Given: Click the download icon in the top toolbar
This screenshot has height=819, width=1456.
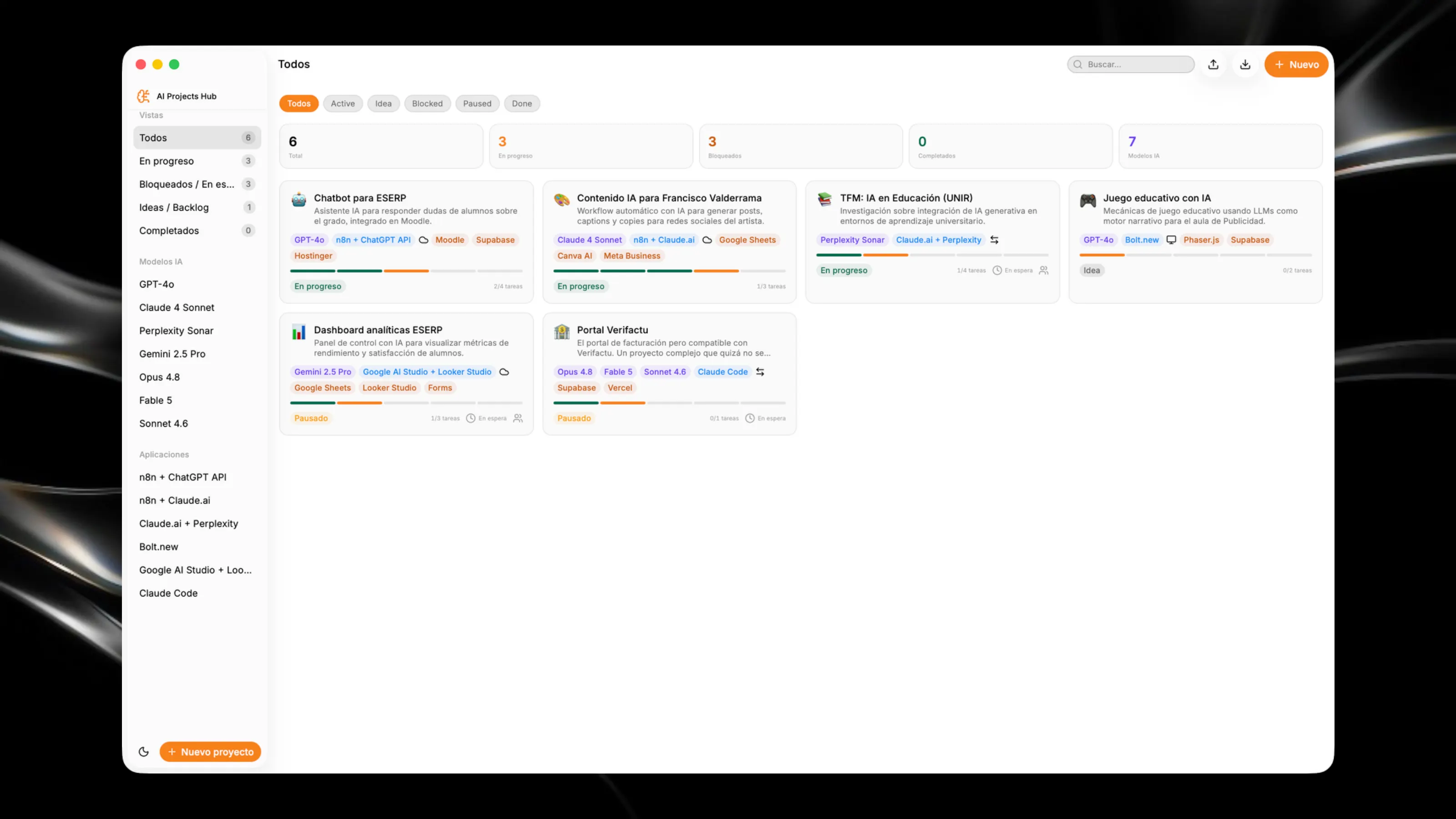Looking at the screenshot, I should pyautogui.click(x=1245, y=65).
